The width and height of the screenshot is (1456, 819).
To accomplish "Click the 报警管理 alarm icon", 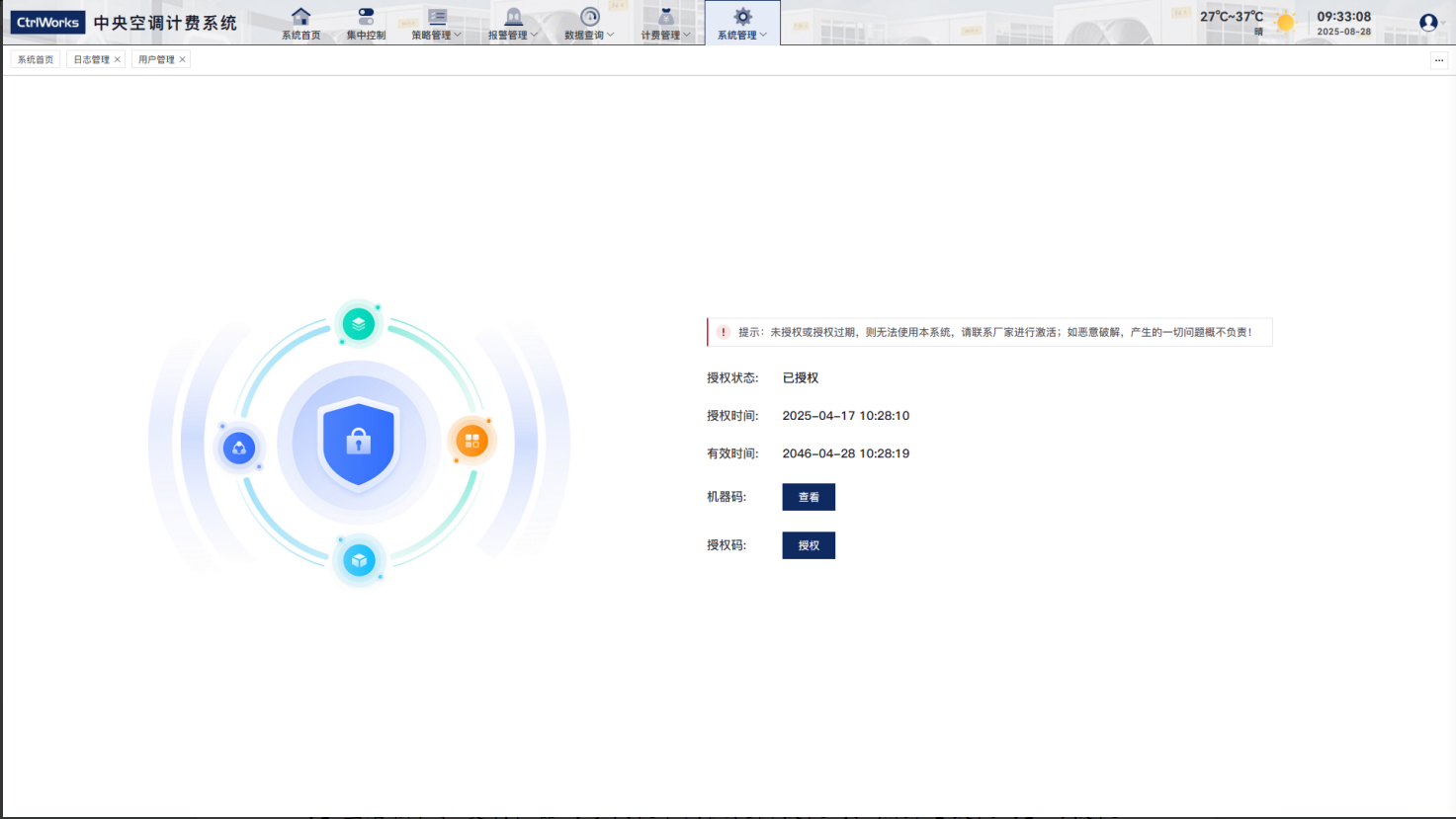I will pyautogui.click(x=513, y=17).
